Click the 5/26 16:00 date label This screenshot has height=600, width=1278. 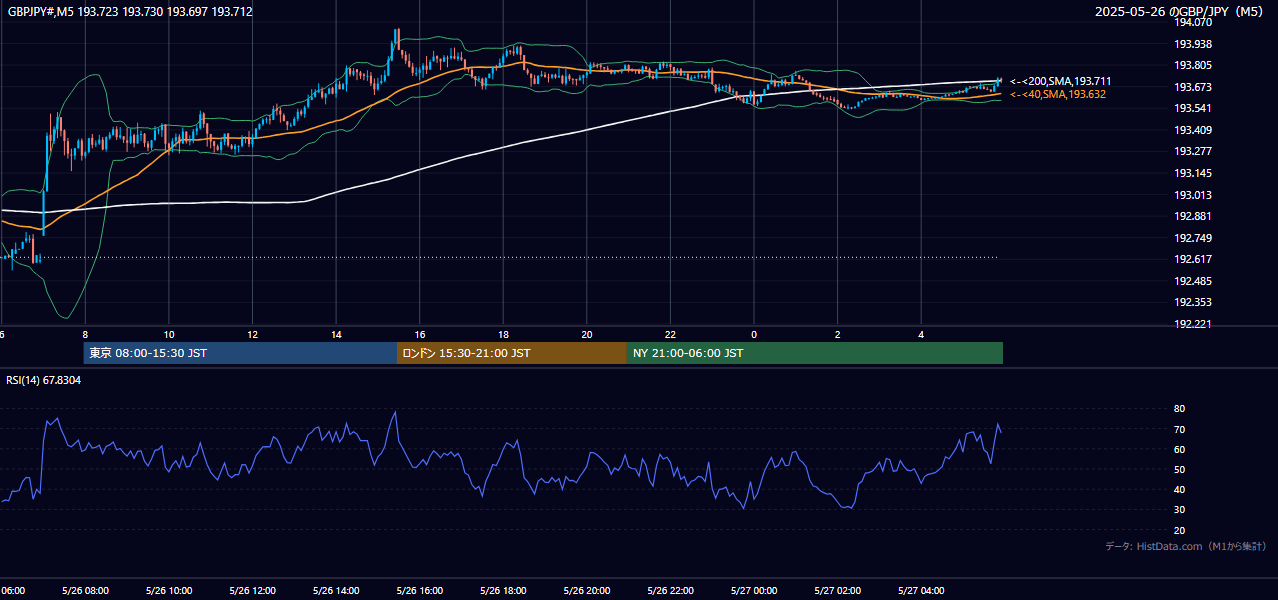click(420, 591)
